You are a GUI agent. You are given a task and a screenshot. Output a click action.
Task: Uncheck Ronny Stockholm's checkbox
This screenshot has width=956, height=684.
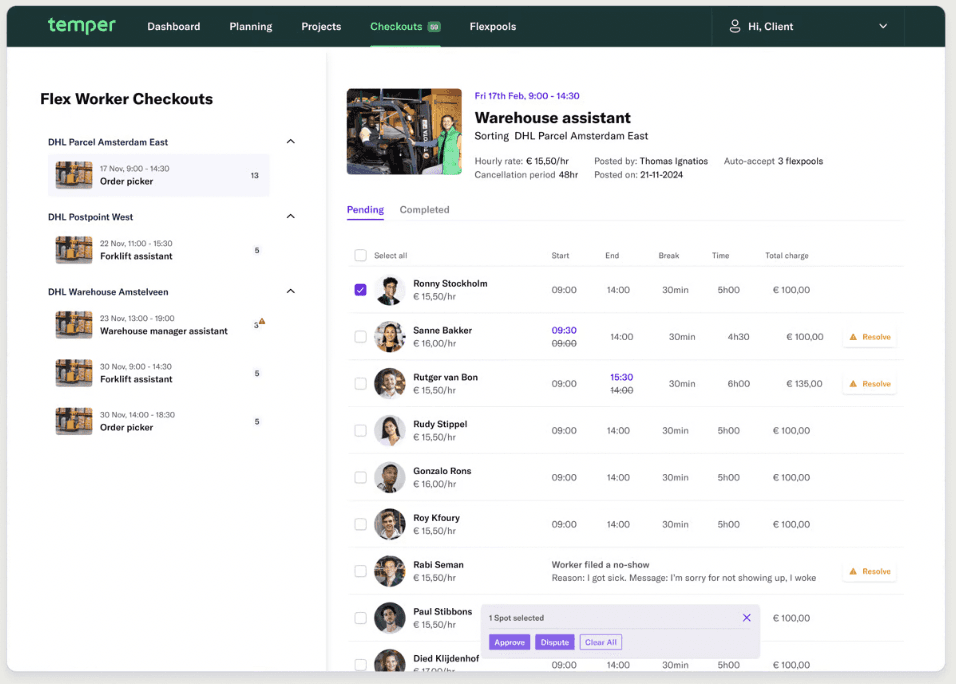pos(360,290)
